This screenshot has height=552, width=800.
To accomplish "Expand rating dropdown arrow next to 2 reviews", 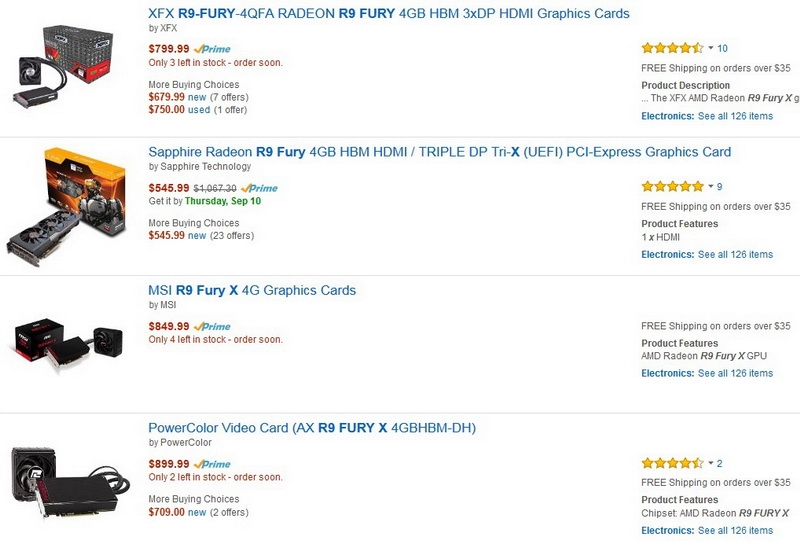I will point(711,463).
